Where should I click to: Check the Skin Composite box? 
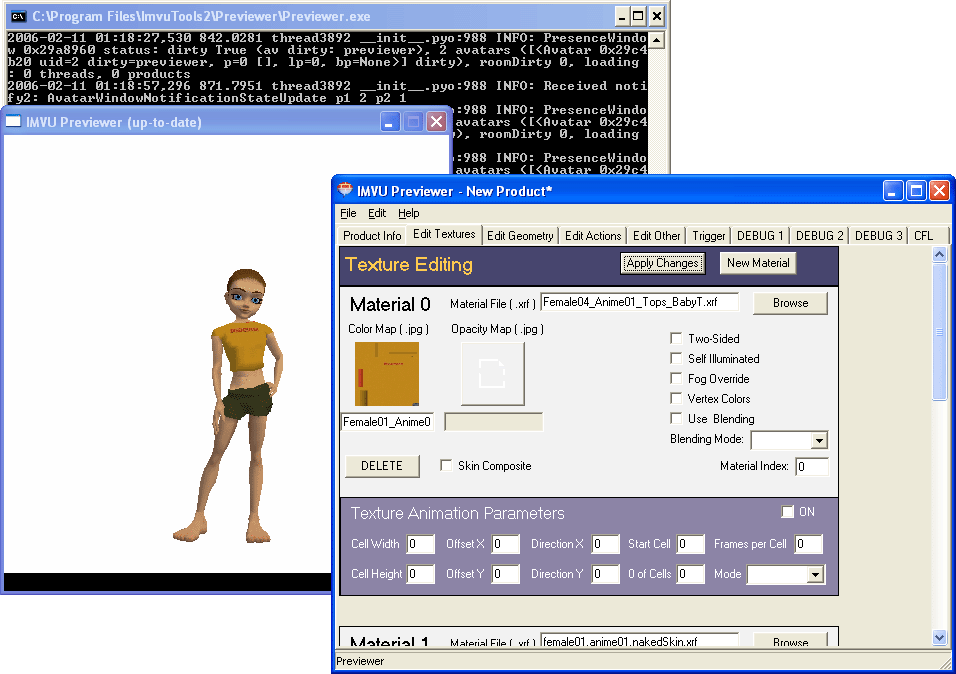click(x=446, y=466)
